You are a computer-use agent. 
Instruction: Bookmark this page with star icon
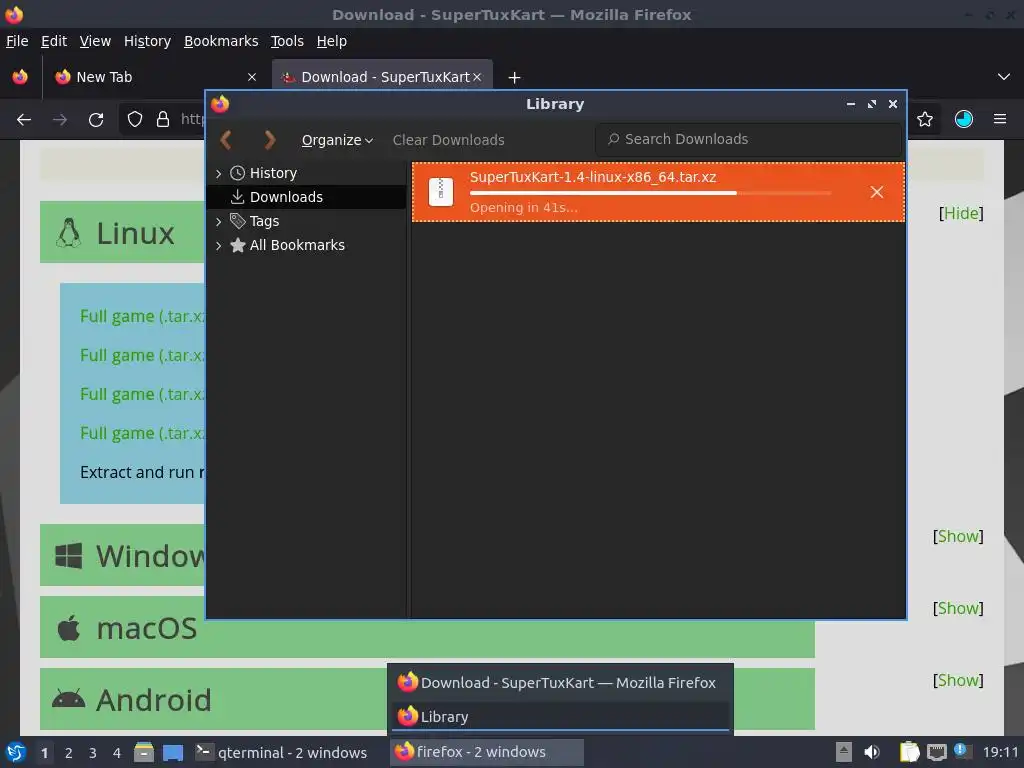925,120
